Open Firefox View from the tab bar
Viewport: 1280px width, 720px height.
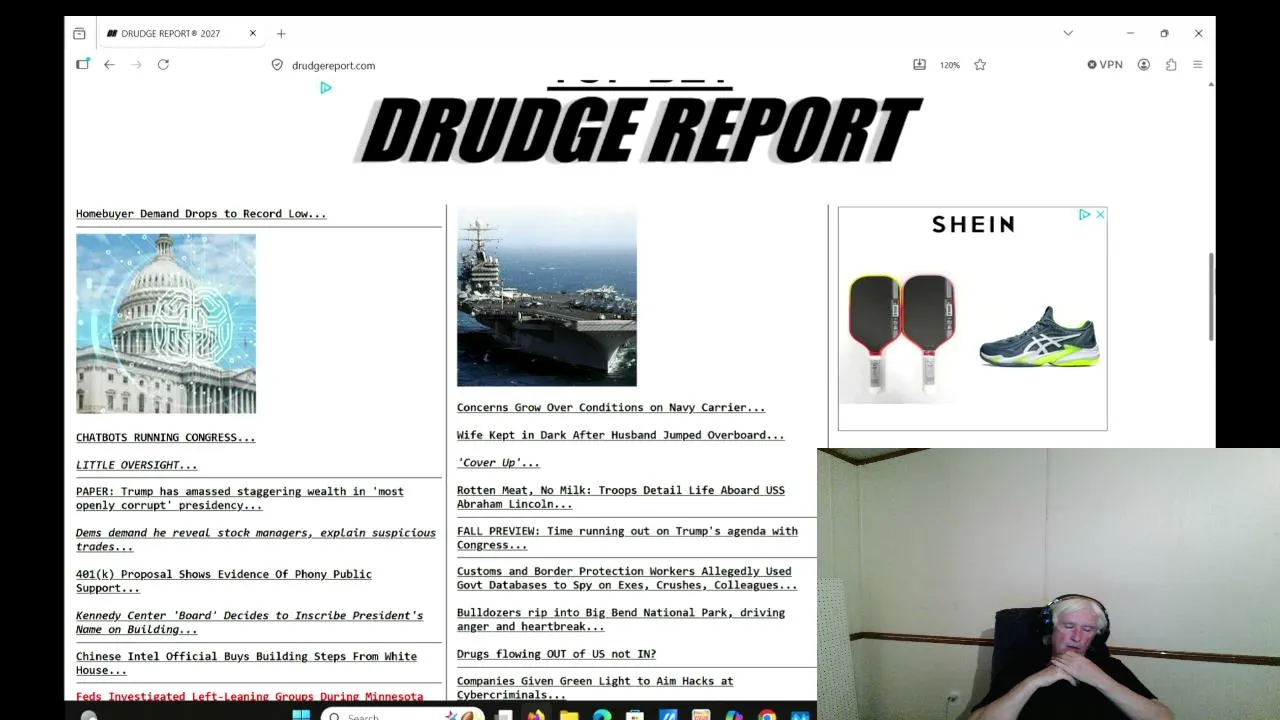tap(79, 33)
